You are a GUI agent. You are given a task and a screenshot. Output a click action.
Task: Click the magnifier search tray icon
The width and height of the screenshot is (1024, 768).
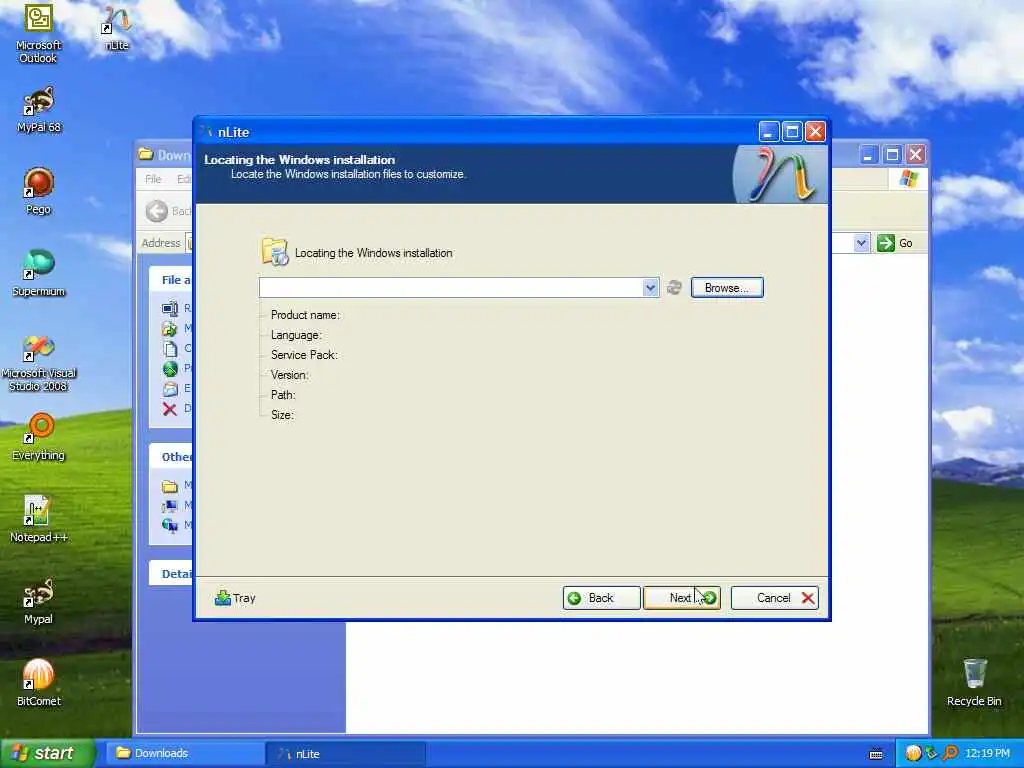tap(950, 754)
